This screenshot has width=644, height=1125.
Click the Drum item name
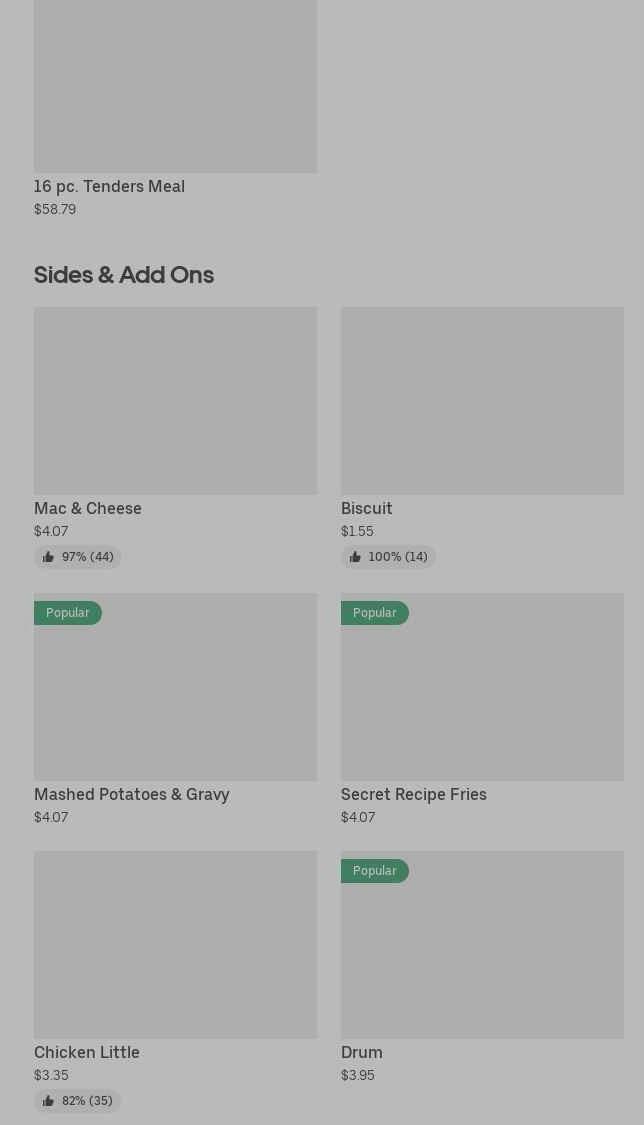pyautogui.click(x=361, y=1052)
